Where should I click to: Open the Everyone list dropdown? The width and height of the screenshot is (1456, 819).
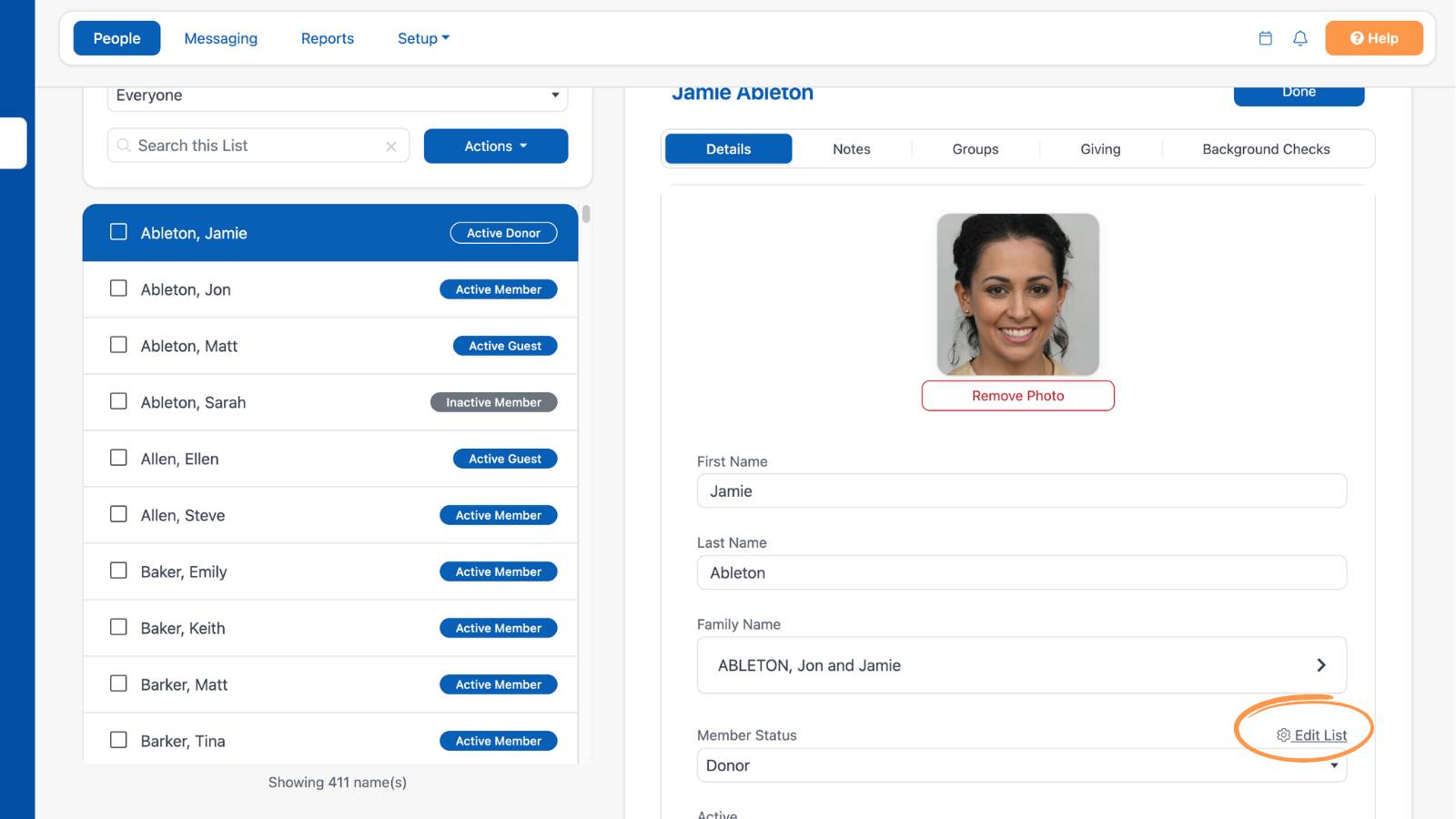pyautogui.click(x=338, y=96)
